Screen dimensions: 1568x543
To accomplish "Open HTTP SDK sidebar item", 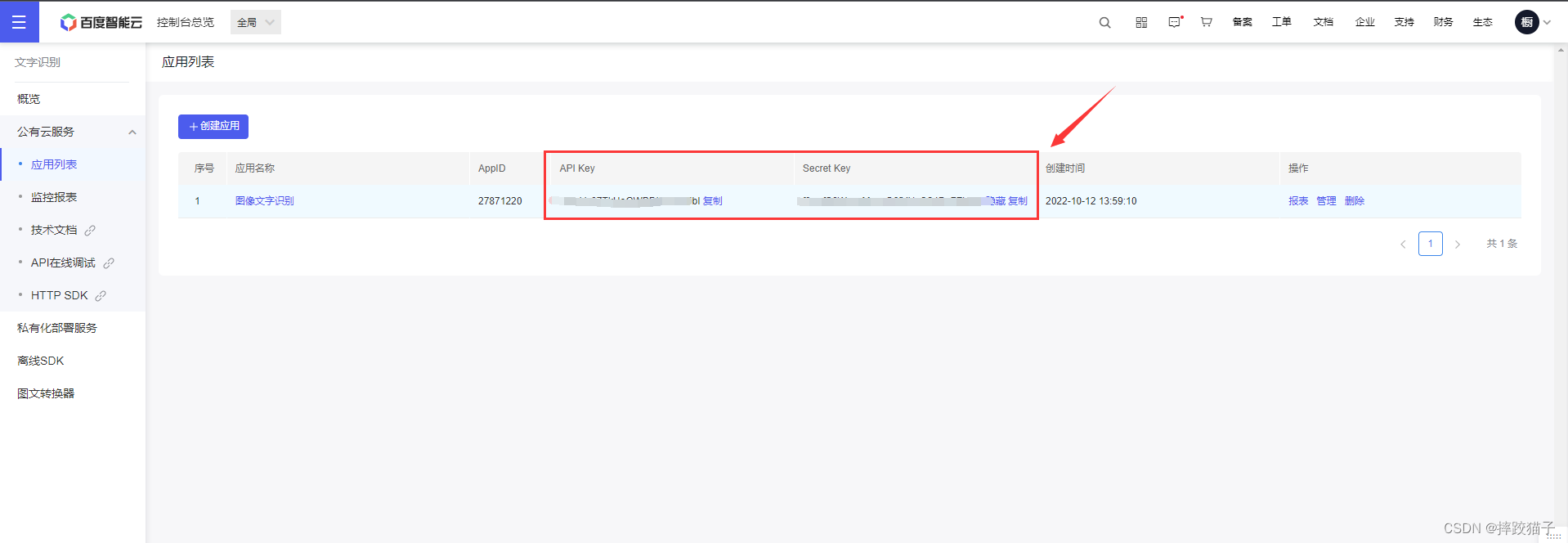I will click(59, 296).
